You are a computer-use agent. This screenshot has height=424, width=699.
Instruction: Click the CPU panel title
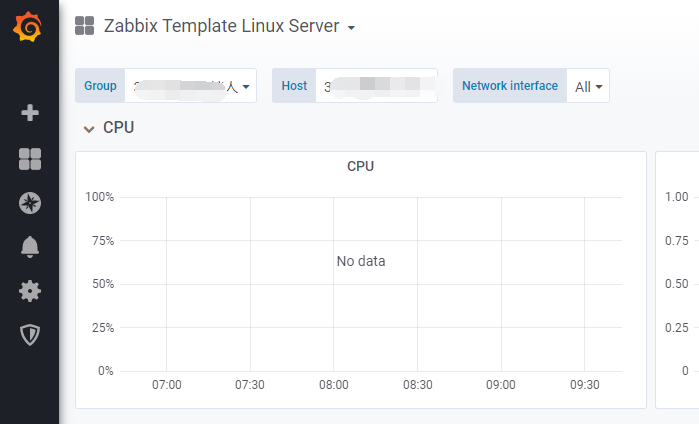click(361, 166)
